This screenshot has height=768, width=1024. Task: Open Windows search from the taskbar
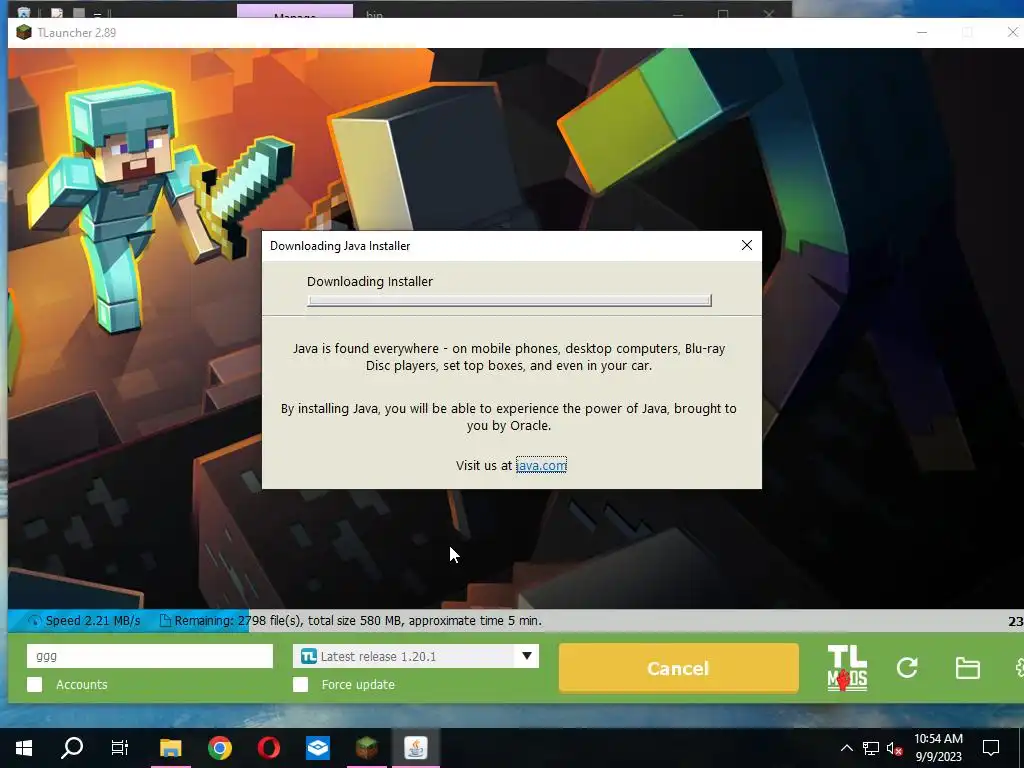tap(72, 748)
